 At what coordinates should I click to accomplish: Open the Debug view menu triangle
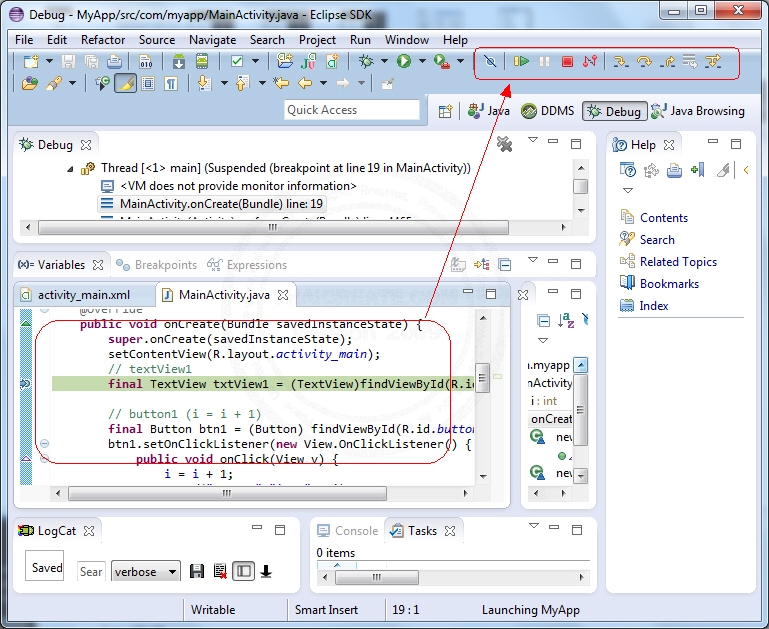(x=533, y=140)
